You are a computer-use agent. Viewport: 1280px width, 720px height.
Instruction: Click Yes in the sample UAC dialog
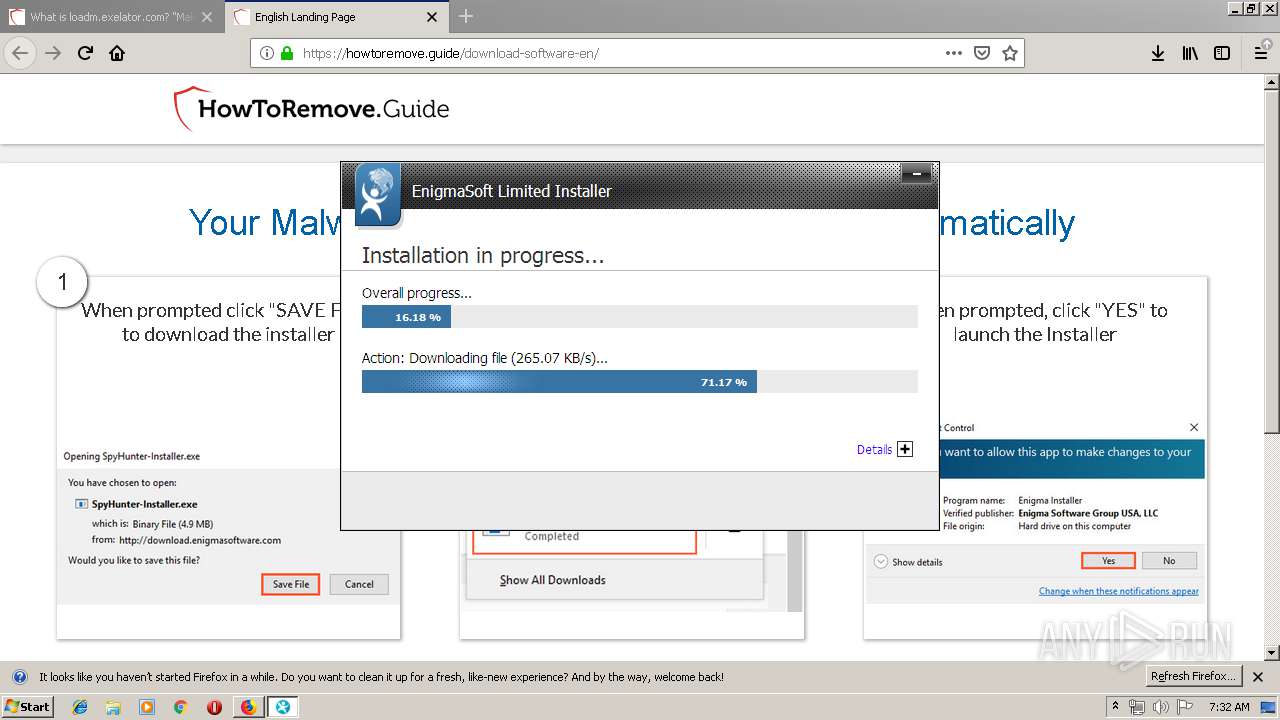click(1108, 561)
